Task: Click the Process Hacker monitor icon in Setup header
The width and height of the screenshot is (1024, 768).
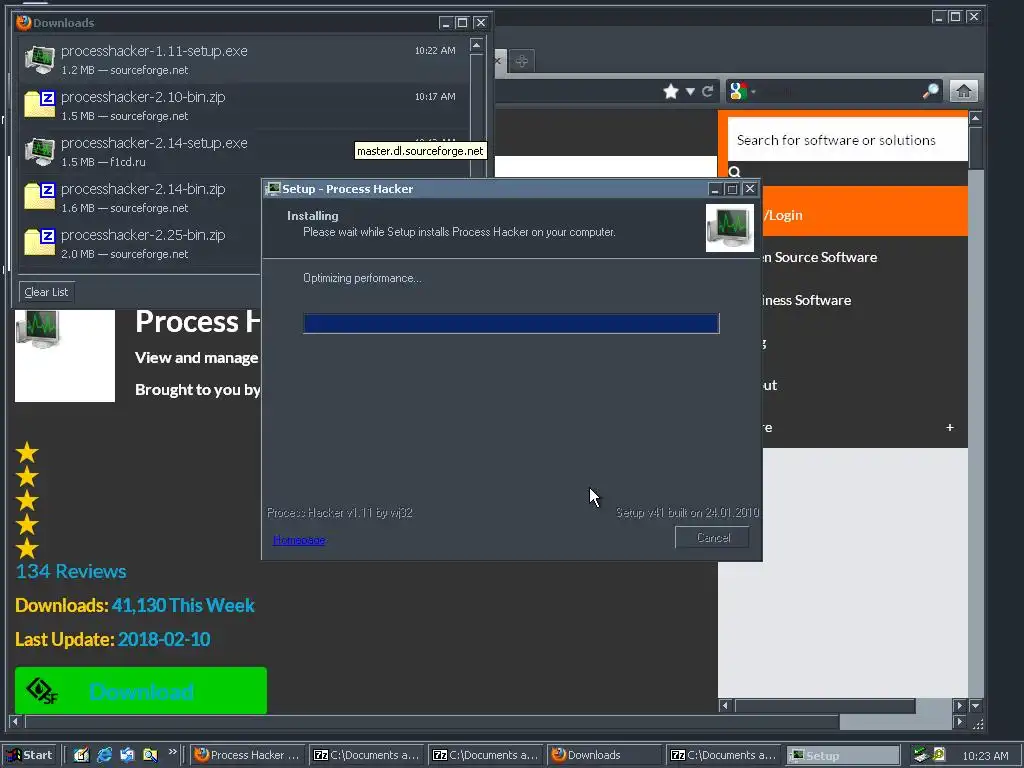Action: coord(729,228)
